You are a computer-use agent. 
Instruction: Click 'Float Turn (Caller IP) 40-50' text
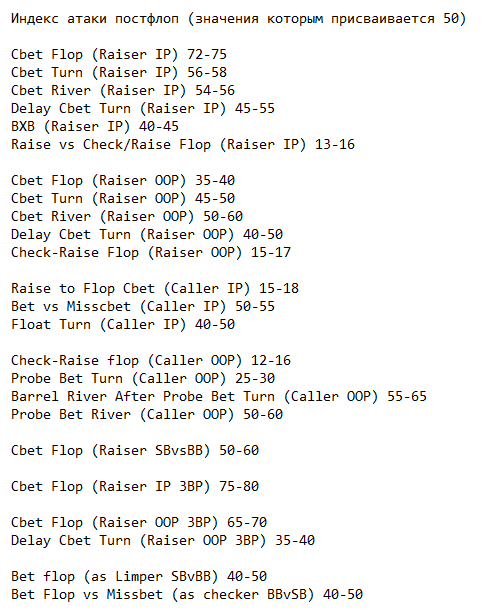point(123,324)
